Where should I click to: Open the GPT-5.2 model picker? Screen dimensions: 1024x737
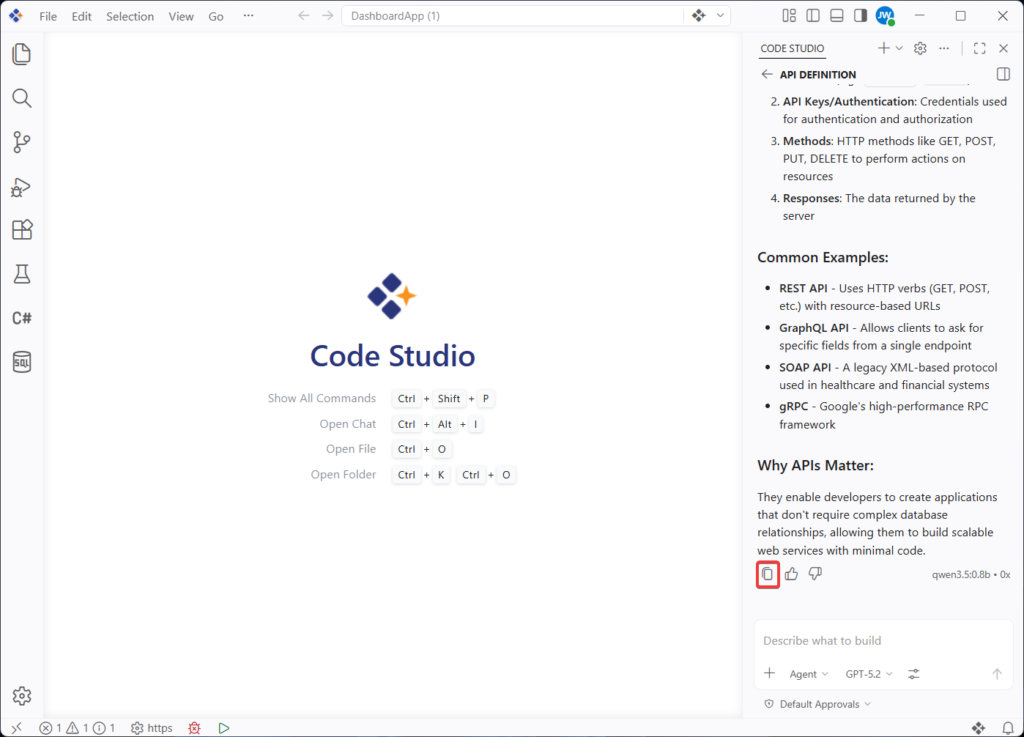(869, 674)
